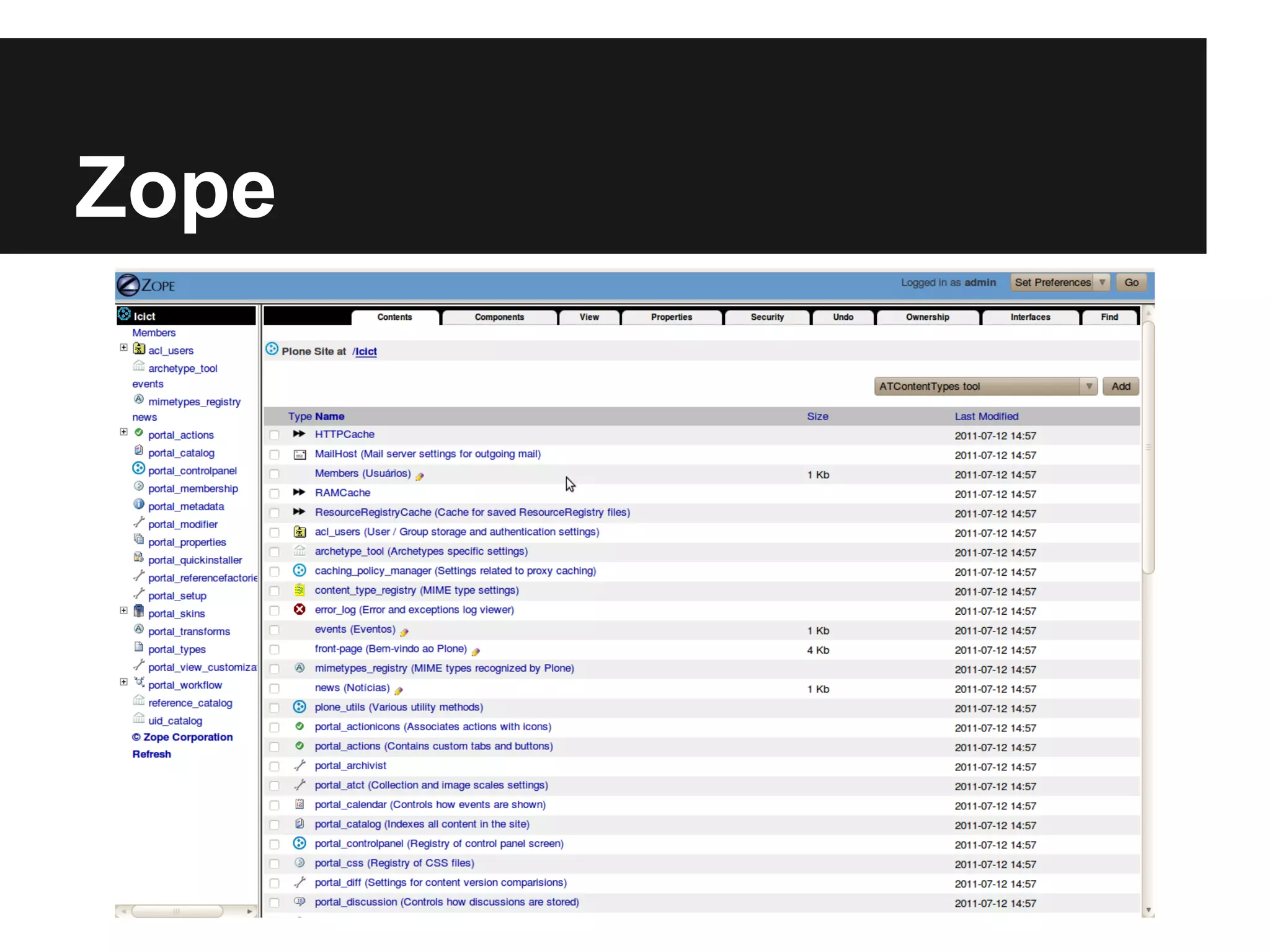Click the portal_css globe icon
1270x952 pixels.
tap(300, 862)
